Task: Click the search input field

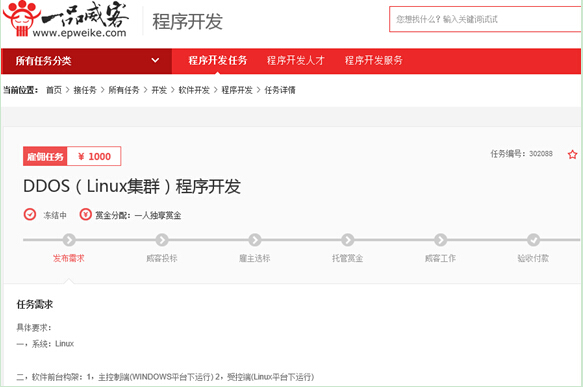Action: click(x=486, y=19)
